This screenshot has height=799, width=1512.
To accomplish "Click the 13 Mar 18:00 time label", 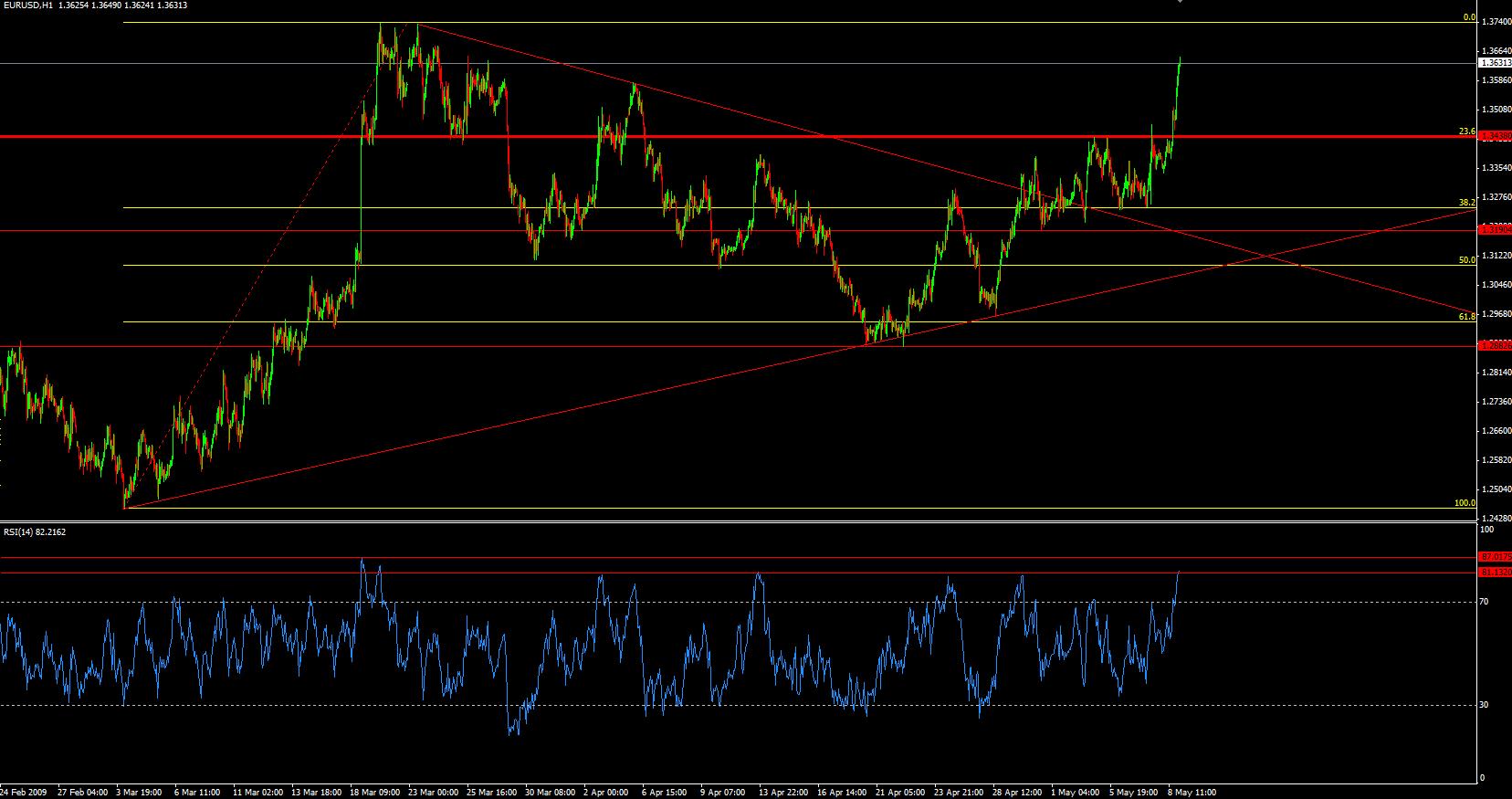I will coord(316,793).
